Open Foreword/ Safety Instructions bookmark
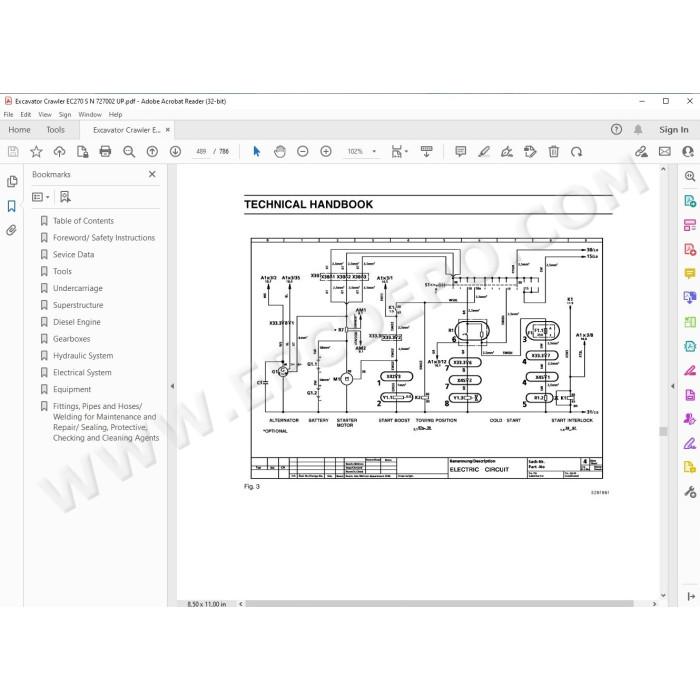This screenshot has height=700, width=700. point(104,238)
